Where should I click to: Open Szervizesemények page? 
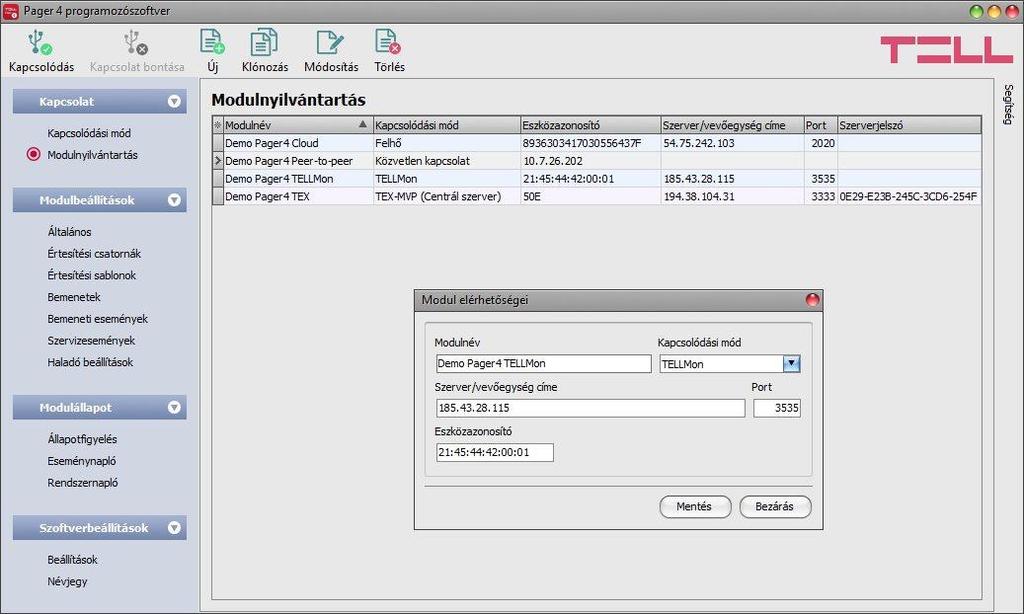click(91, 340)
